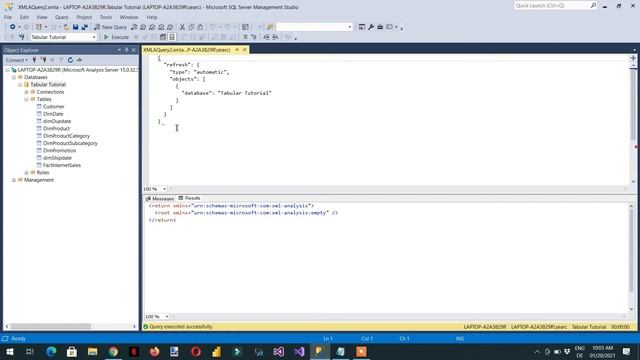640x360 pixels.
Task: Expand the Management node
Action: click(14, 180)
